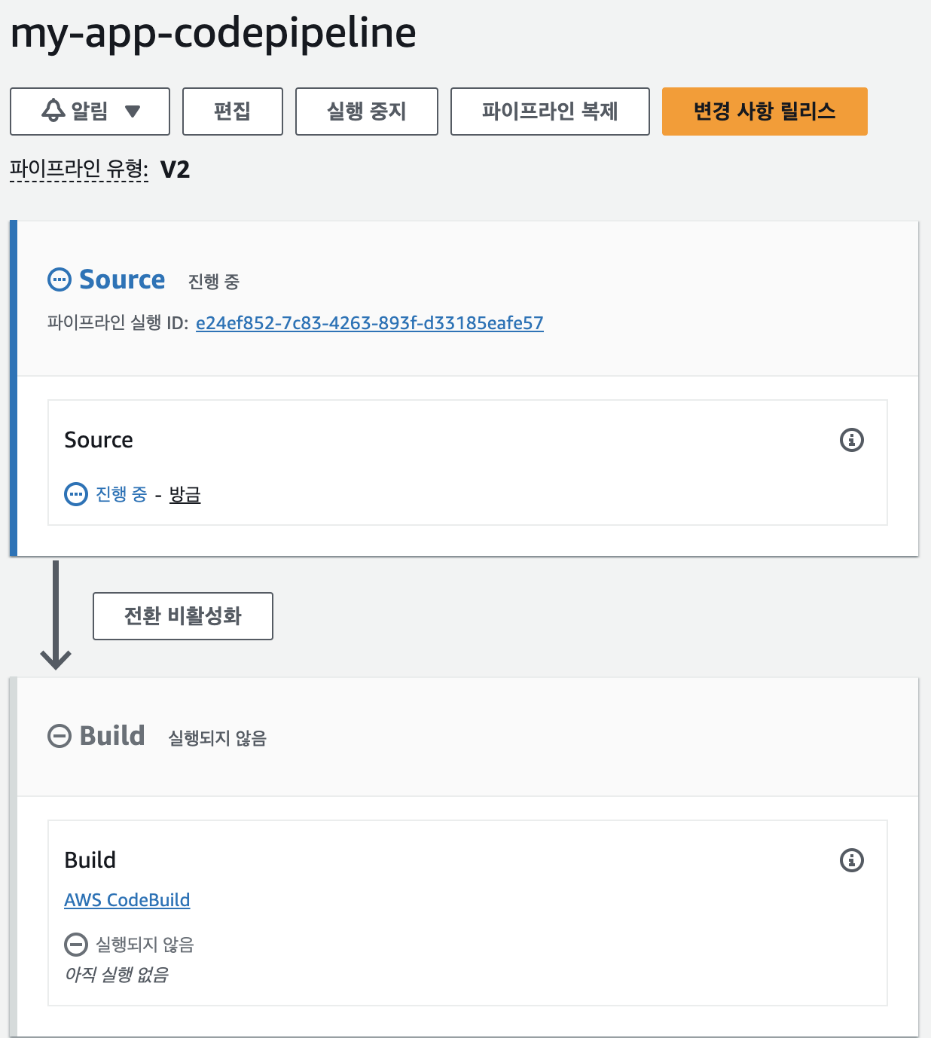Click 파이프라인 복제 to clone pipeline
This screenshot has width=931, height=1038.
pos(550,111)
